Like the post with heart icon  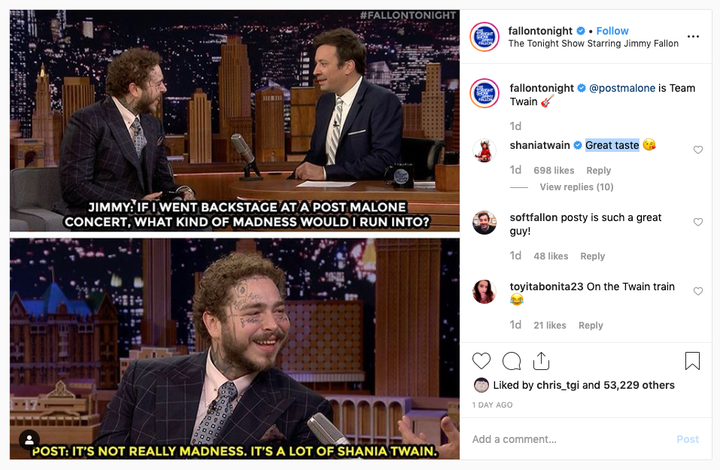[x=481, y=361]
